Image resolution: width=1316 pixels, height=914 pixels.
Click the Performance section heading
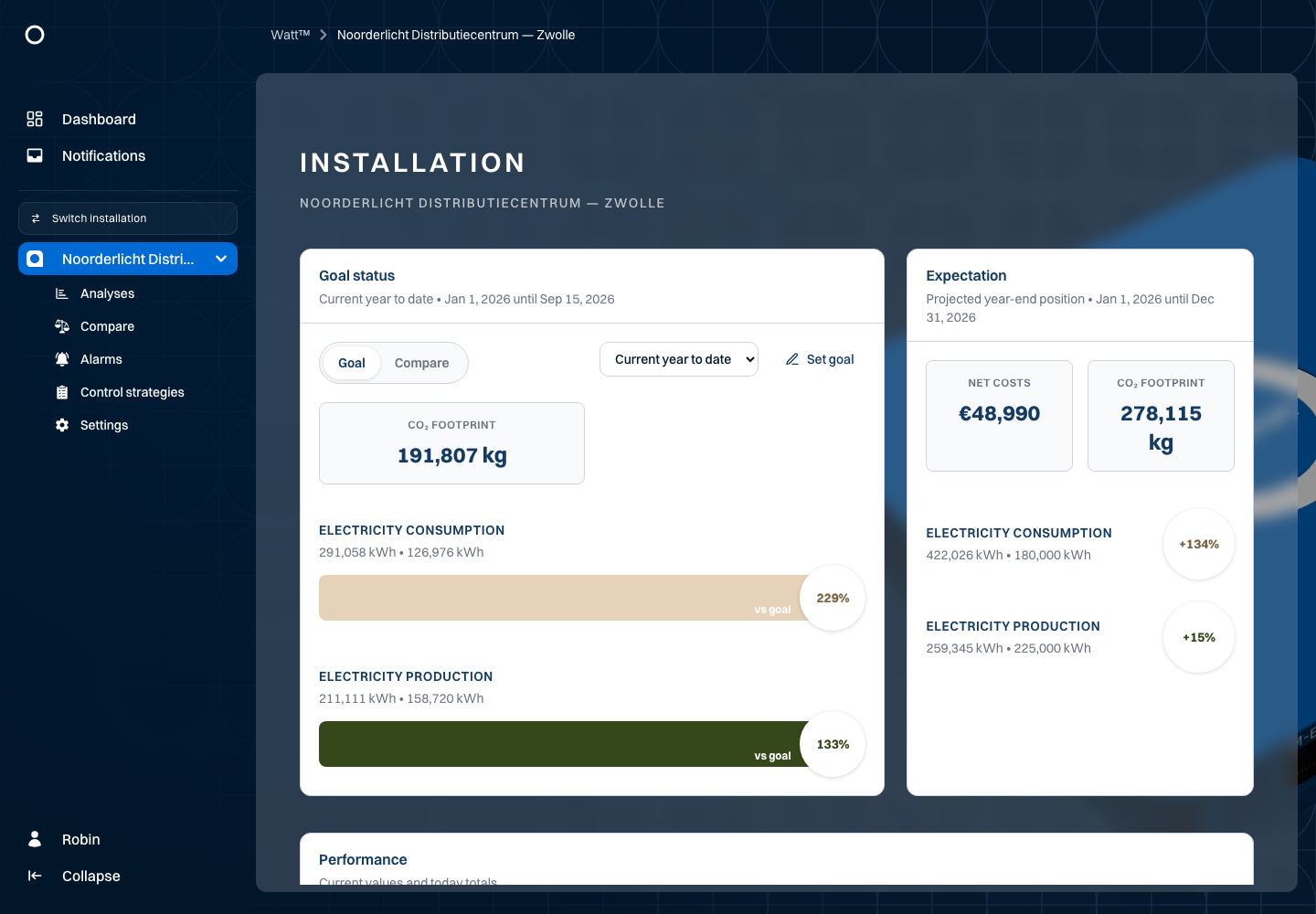tap(363, 859)
